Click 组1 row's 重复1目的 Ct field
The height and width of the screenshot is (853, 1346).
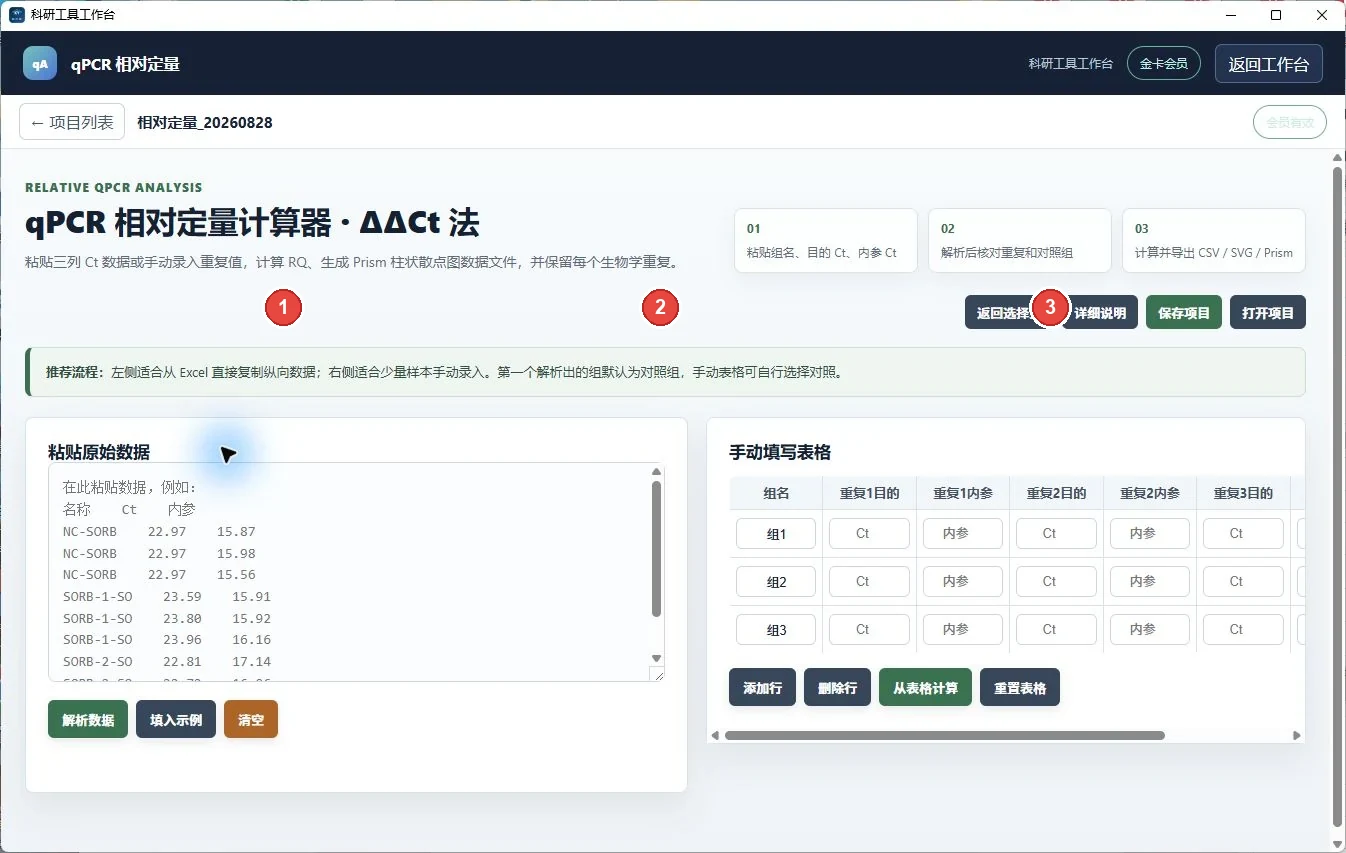[x=869, y=534]
